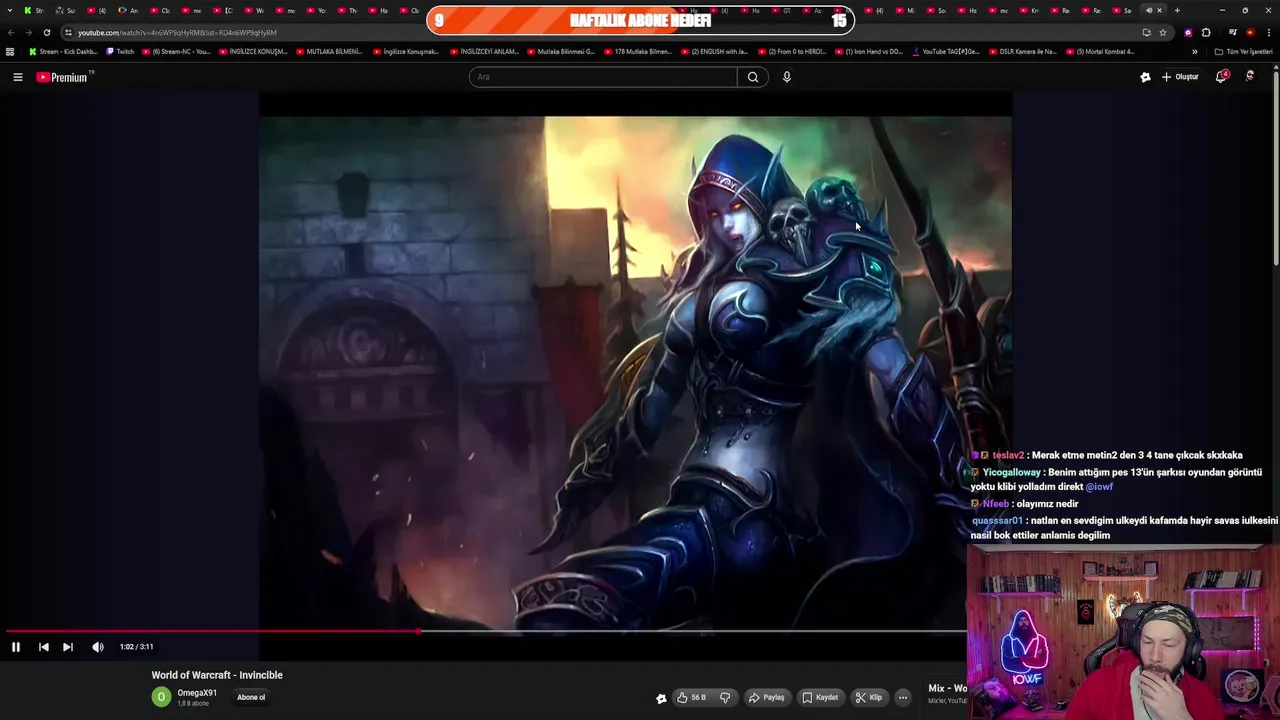
Task: Open the install/cast icon in the address bar
Action: pyautogui.click(x=1146, y=32)
